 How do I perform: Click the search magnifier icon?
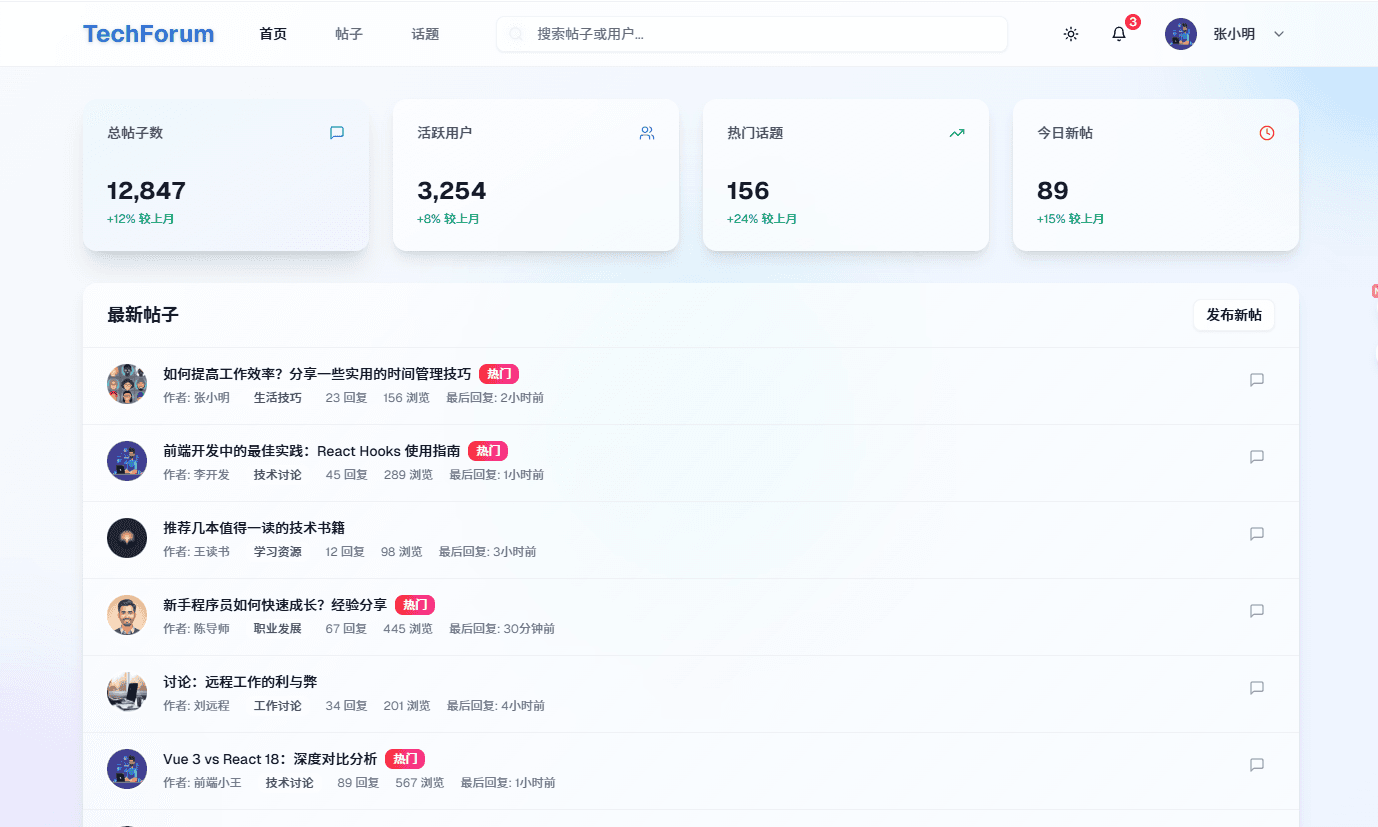coord(515,34)
